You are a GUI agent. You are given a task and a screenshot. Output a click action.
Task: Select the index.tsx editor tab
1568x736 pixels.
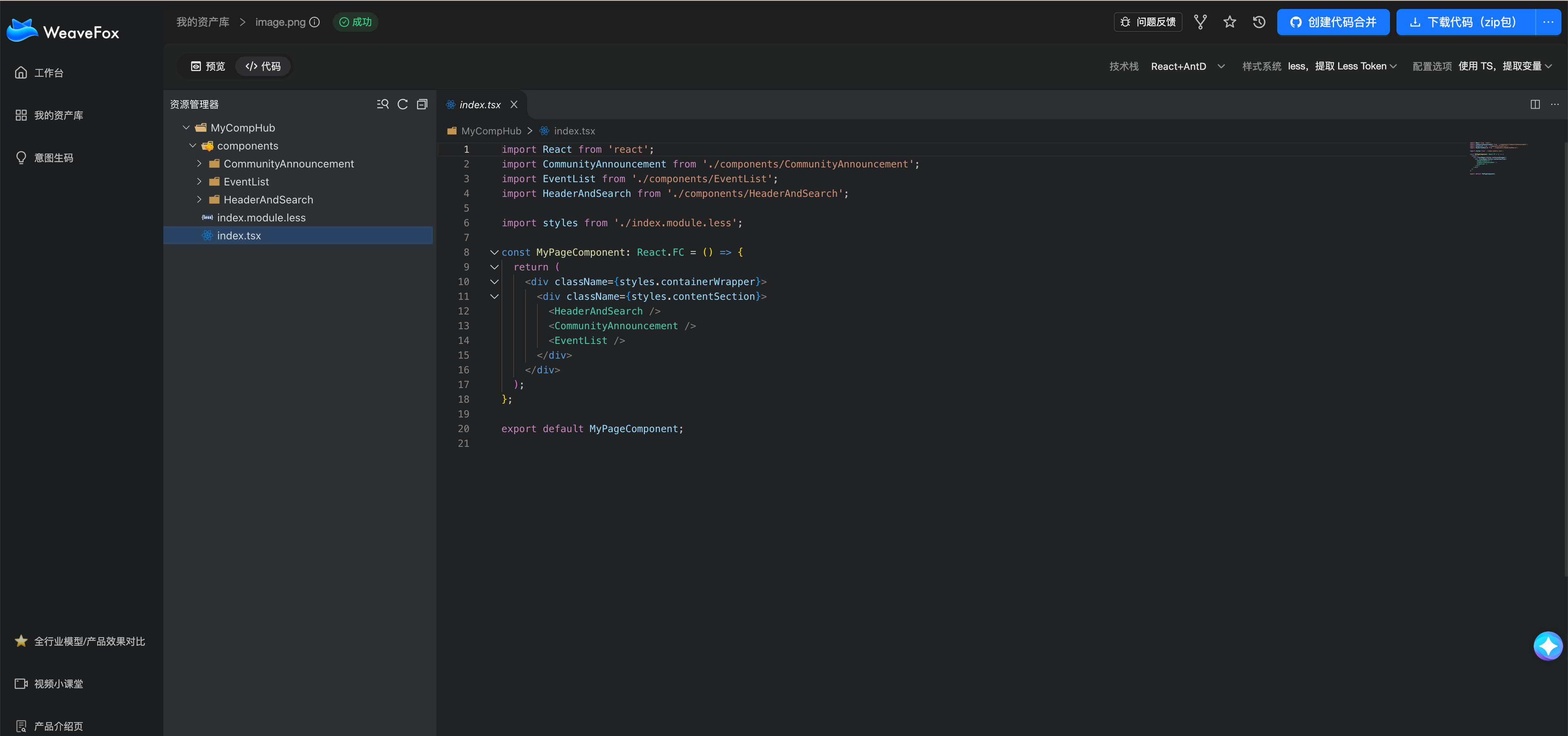tap(480, 105)
